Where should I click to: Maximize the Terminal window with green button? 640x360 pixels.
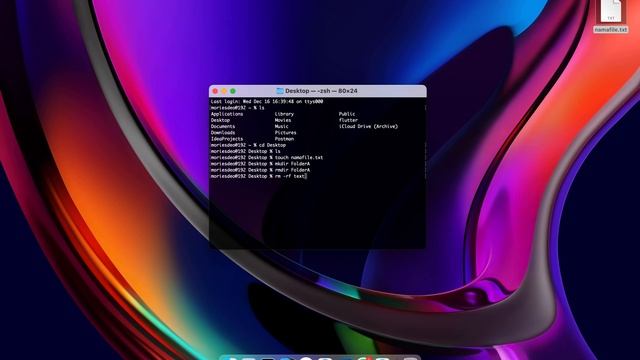233,91
